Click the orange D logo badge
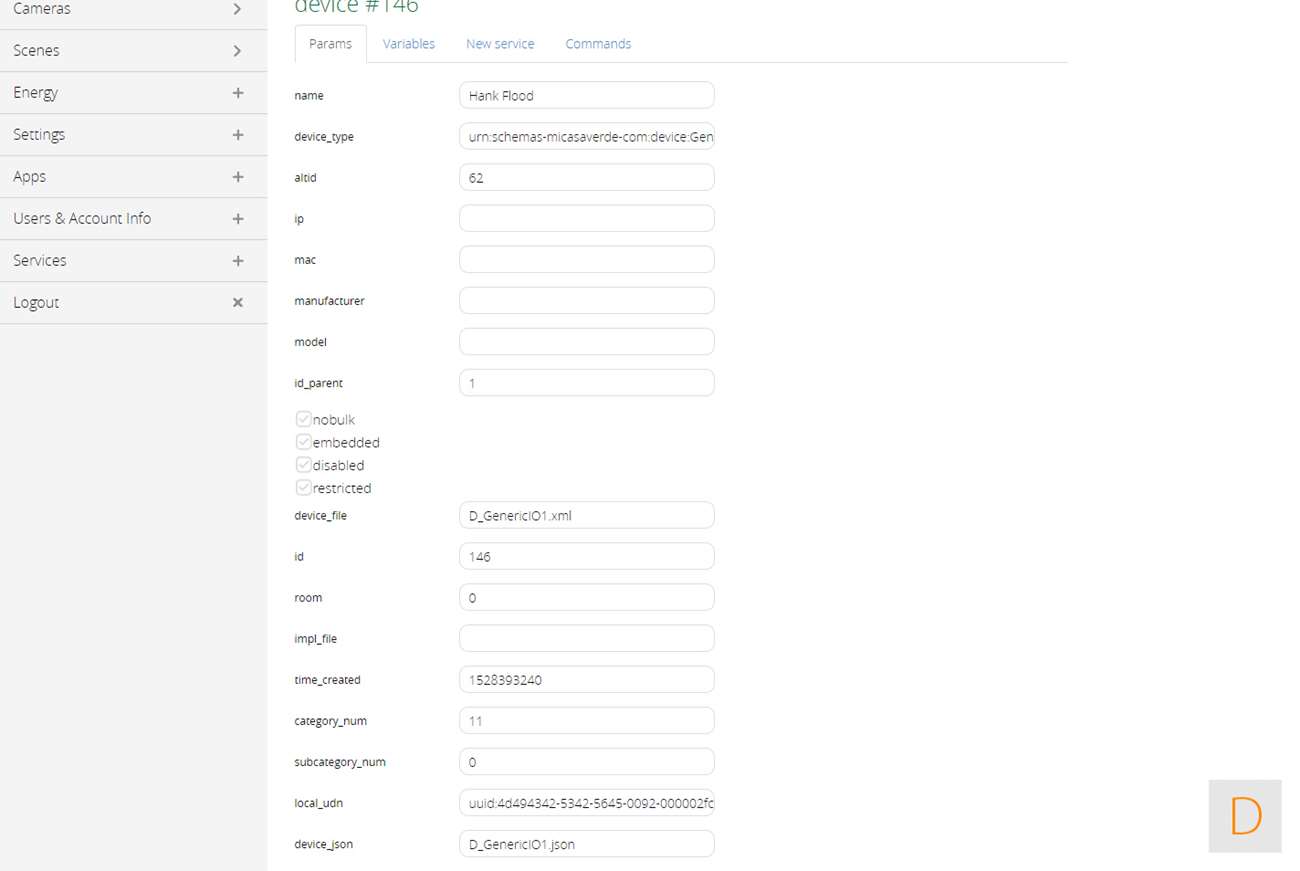The width and height of the screenshot is (1300, 871). pyautogui.click(x=1245, y=816)
